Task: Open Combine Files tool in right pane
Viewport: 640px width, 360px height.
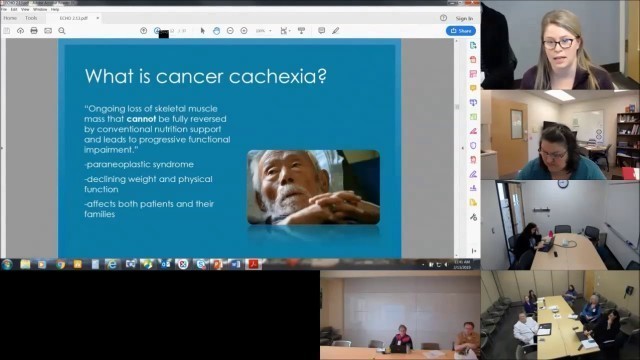Action: coord(473,102)
